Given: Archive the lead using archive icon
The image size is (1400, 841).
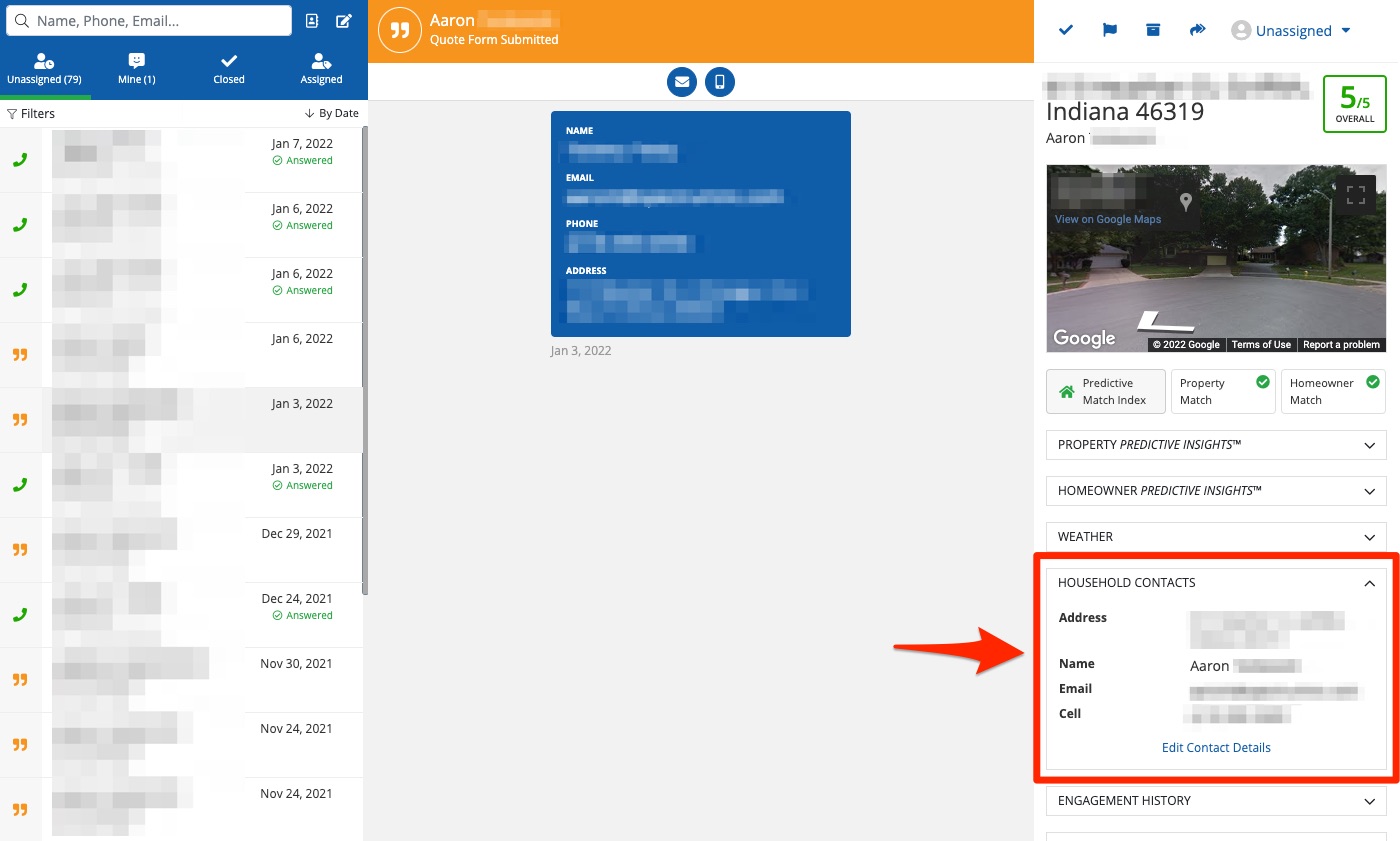Looking at the screenshot, I should click(x=1153, y=31).
